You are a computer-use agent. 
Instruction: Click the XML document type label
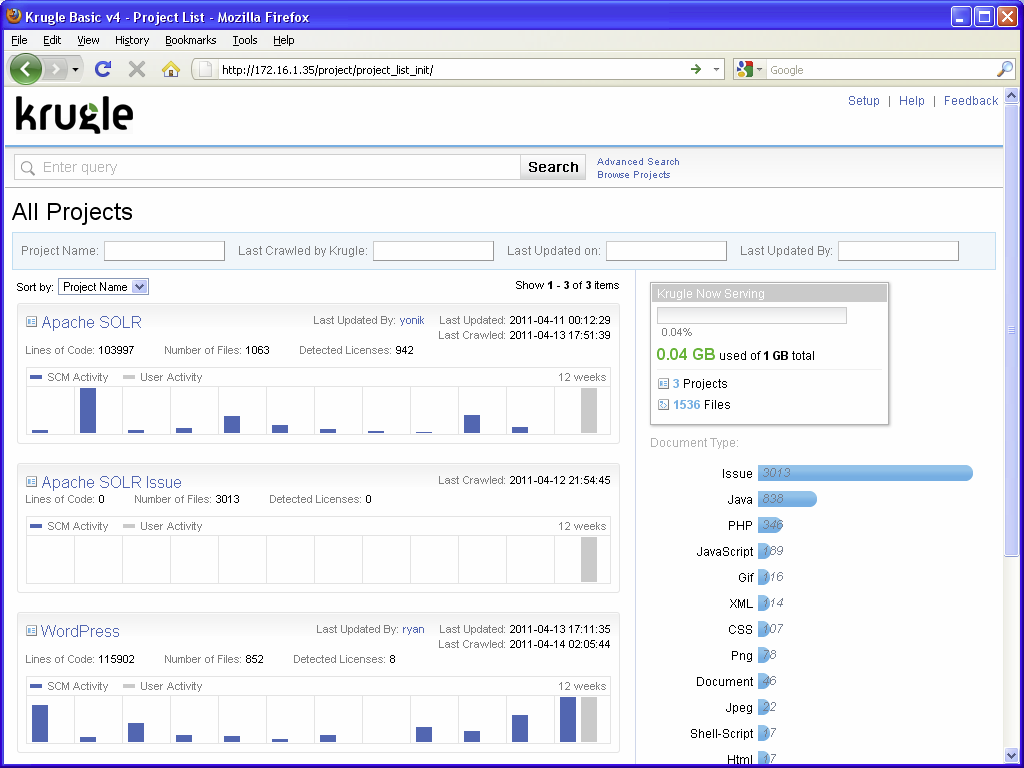click(741, 603)
